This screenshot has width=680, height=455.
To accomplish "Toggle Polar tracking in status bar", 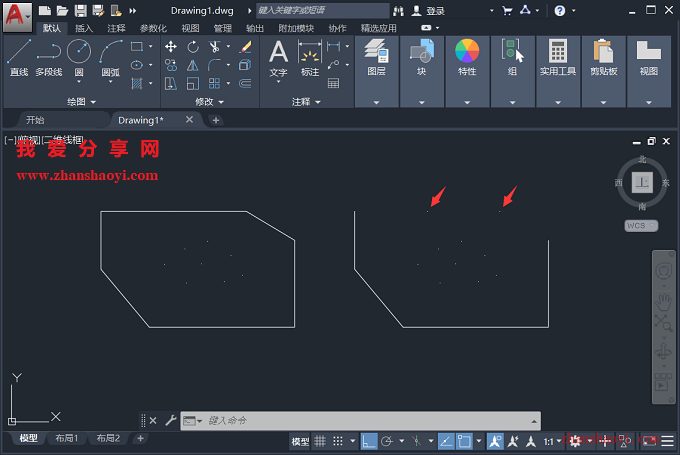I will (x=386, y=442).
